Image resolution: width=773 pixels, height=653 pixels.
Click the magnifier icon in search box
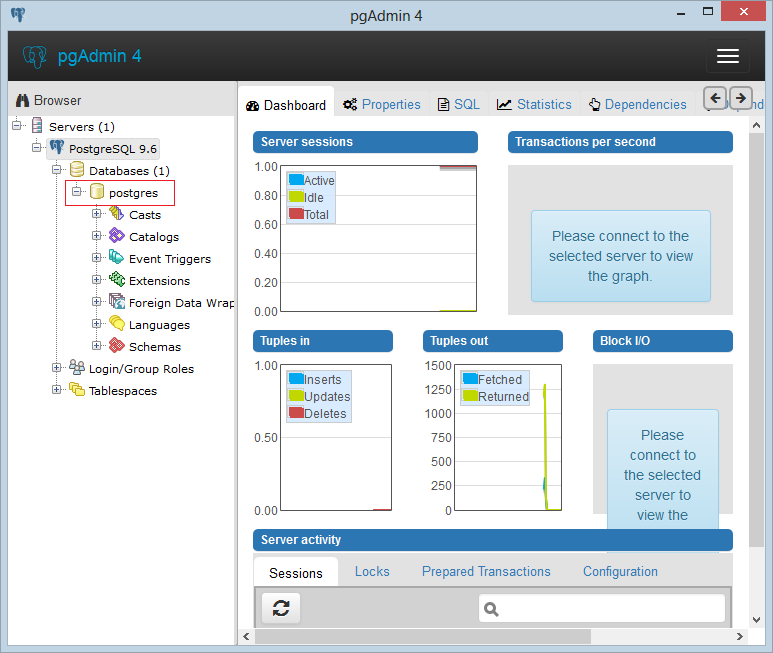pos(491,610)
